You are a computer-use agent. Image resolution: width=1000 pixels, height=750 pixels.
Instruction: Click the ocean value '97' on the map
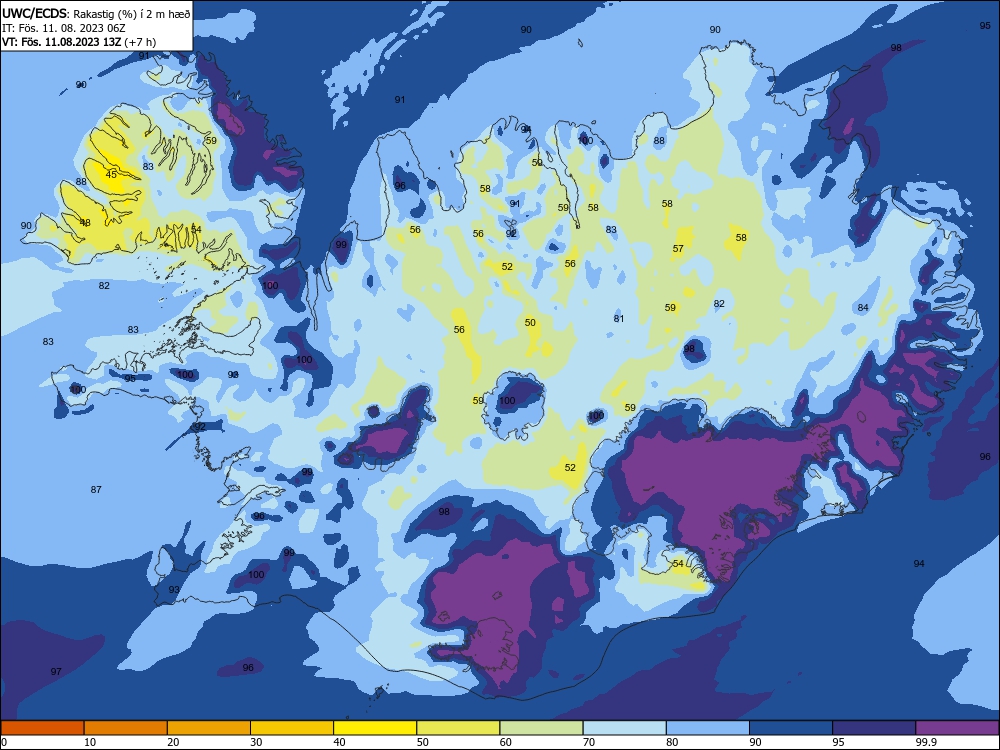[56, 672]
